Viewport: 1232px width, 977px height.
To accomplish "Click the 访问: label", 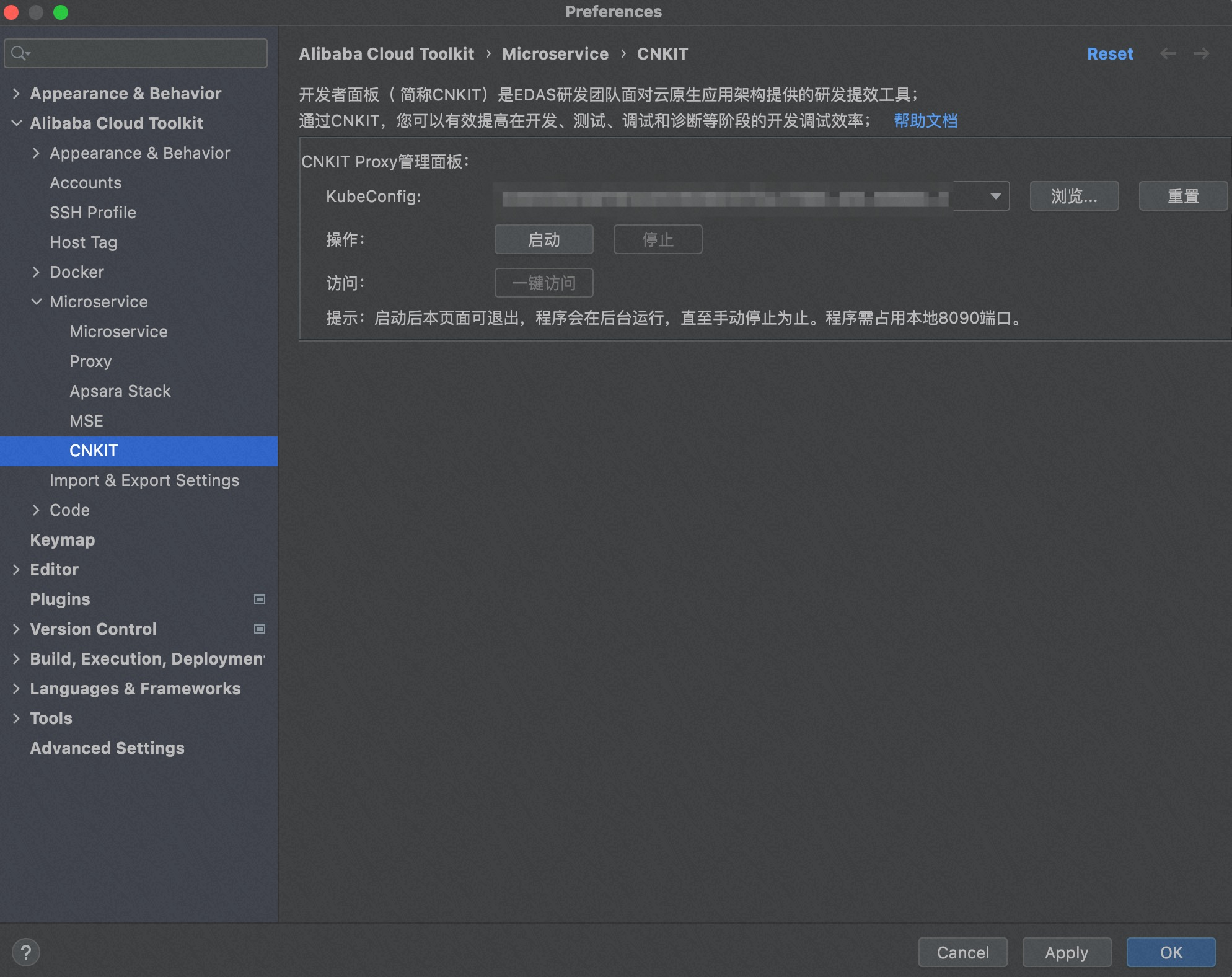I will 345,283.
